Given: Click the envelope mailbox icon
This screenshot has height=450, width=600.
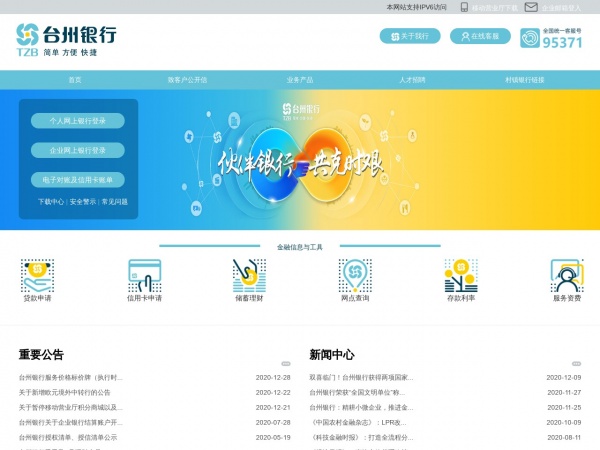Looking at the screenshot, I should tap(531, 7).
